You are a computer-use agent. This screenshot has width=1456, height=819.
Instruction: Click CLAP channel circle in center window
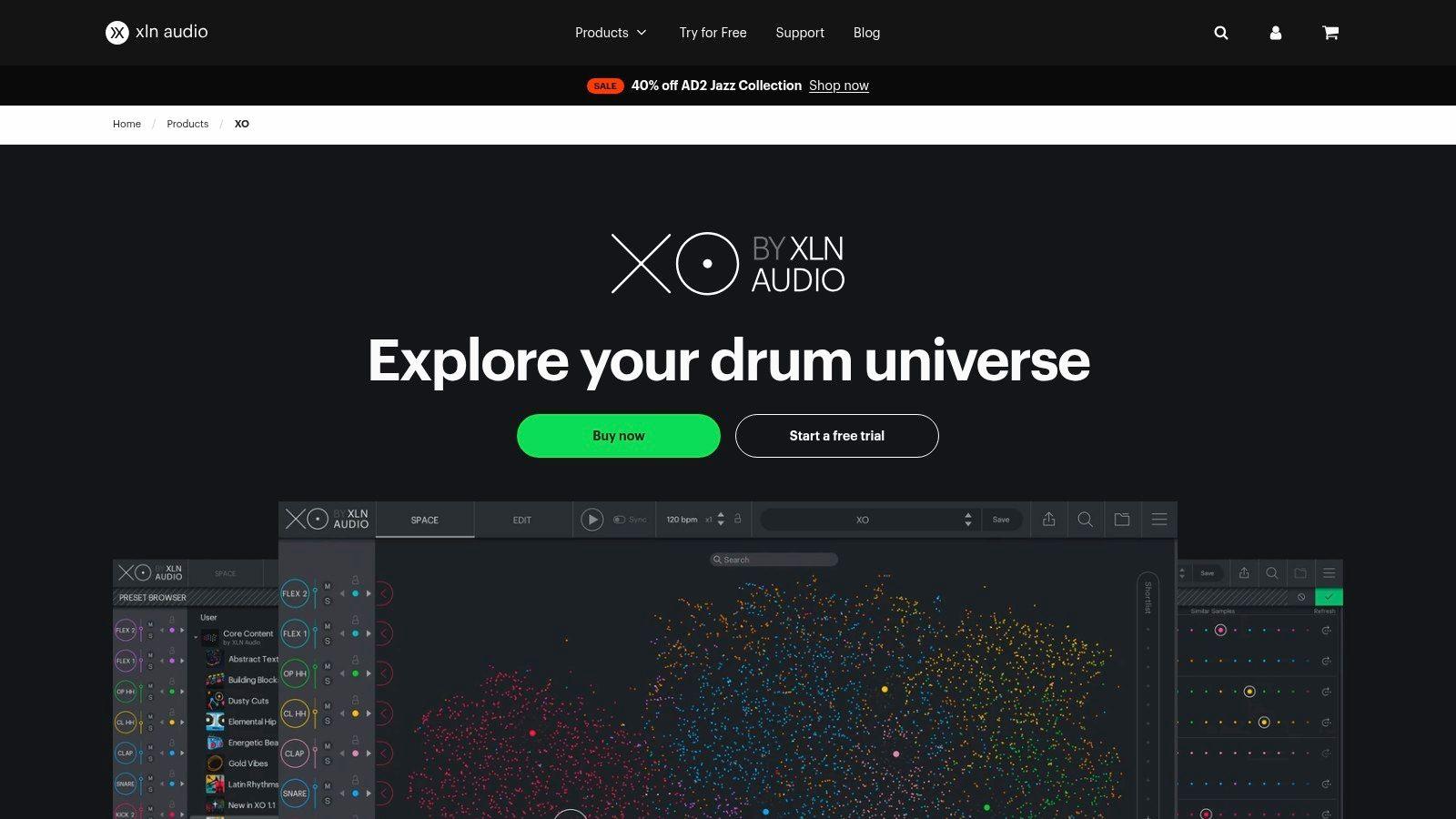tap(295, 753)
